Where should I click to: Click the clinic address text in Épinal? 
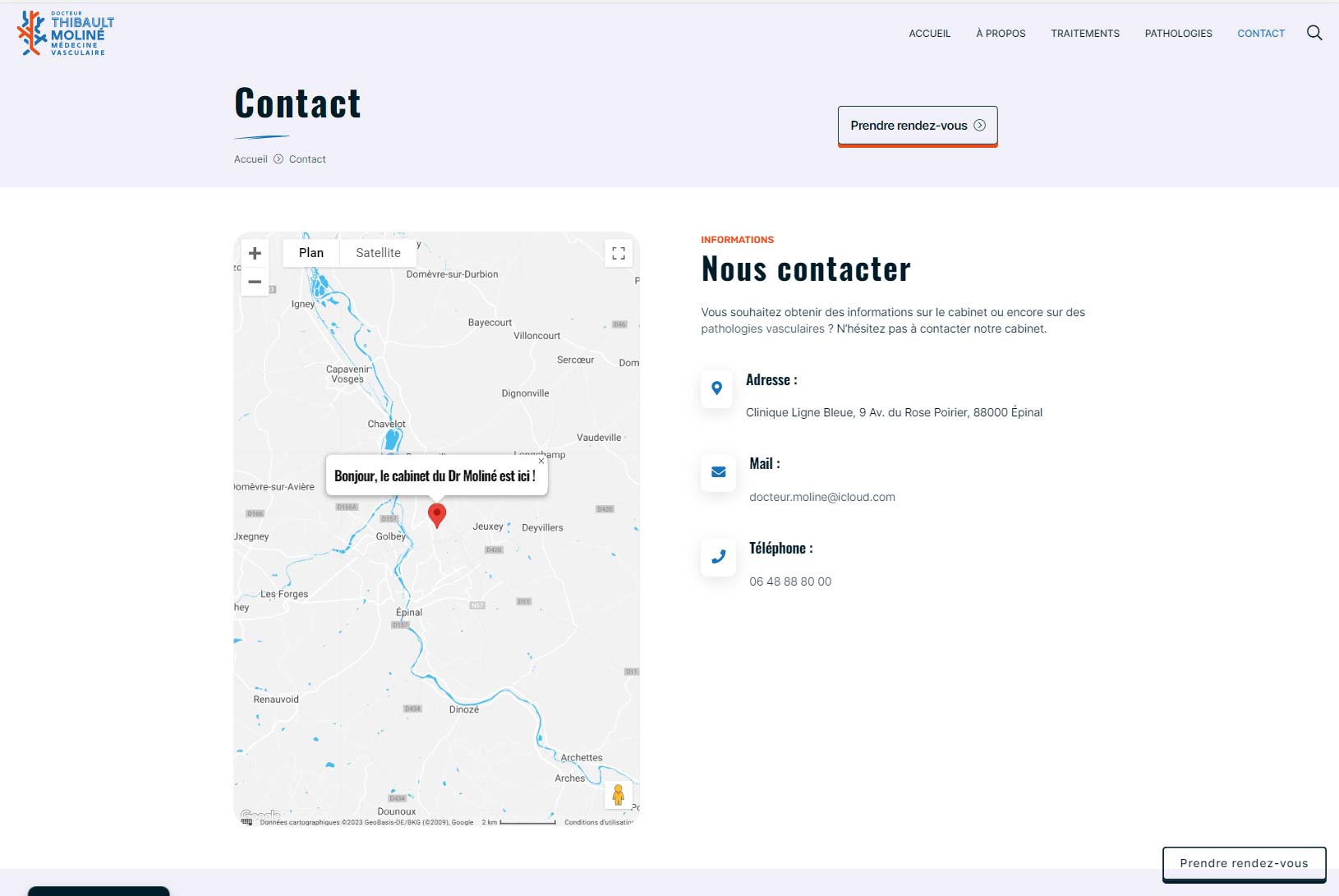(x=894, y=412)
